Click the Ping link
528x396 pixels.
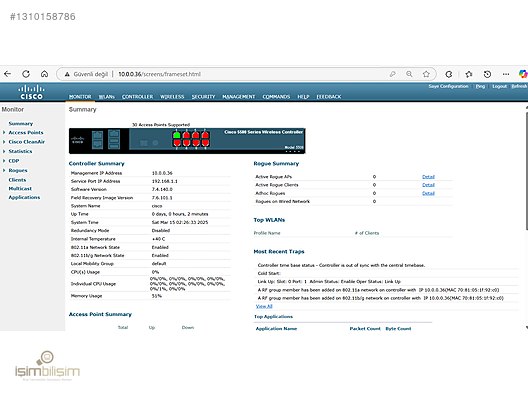pos(480,86)
